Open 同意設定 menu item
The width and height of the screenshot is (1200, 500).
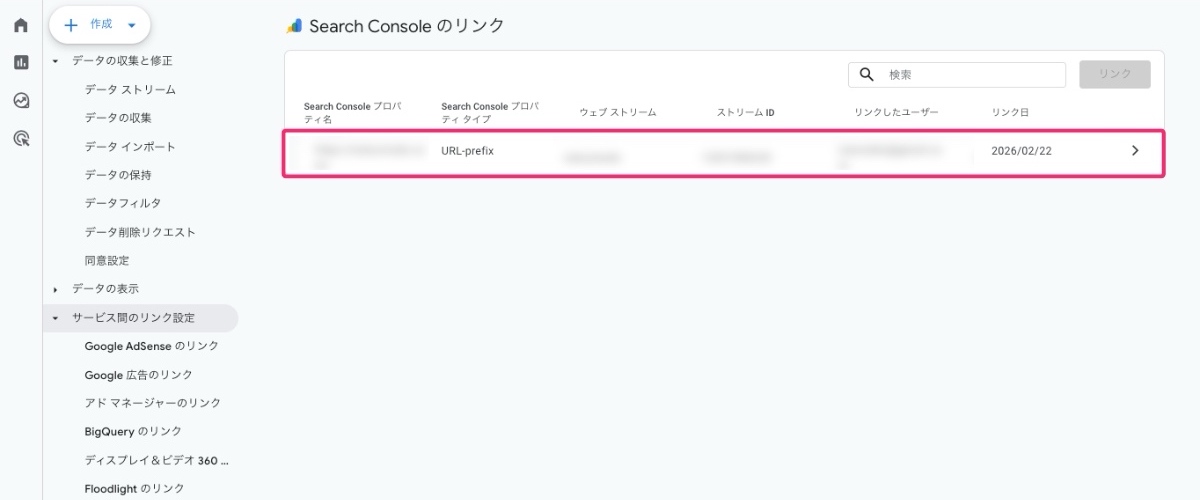[107, 261]
